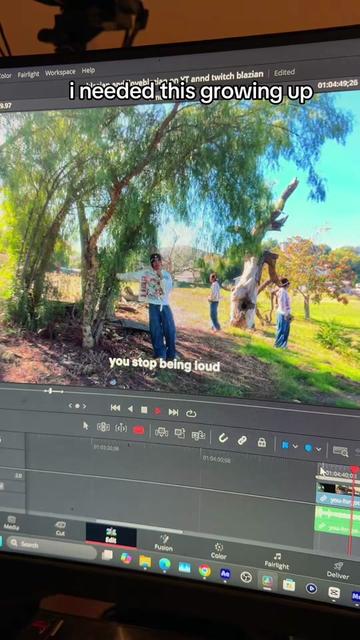Click the Replace Clip icon
Viewport: 360px width, 640px height.
point(198,435)
